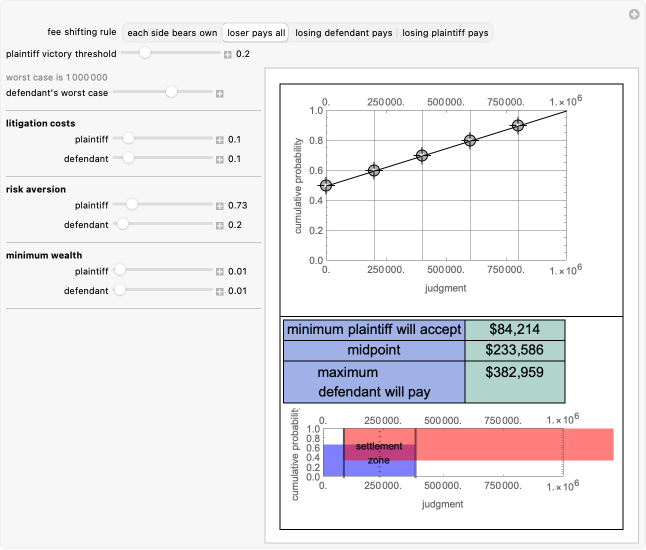Screen dimensions: 646x550
Task: Click locator point near 0.9 cumulative probability
Action: click(518, 126)
